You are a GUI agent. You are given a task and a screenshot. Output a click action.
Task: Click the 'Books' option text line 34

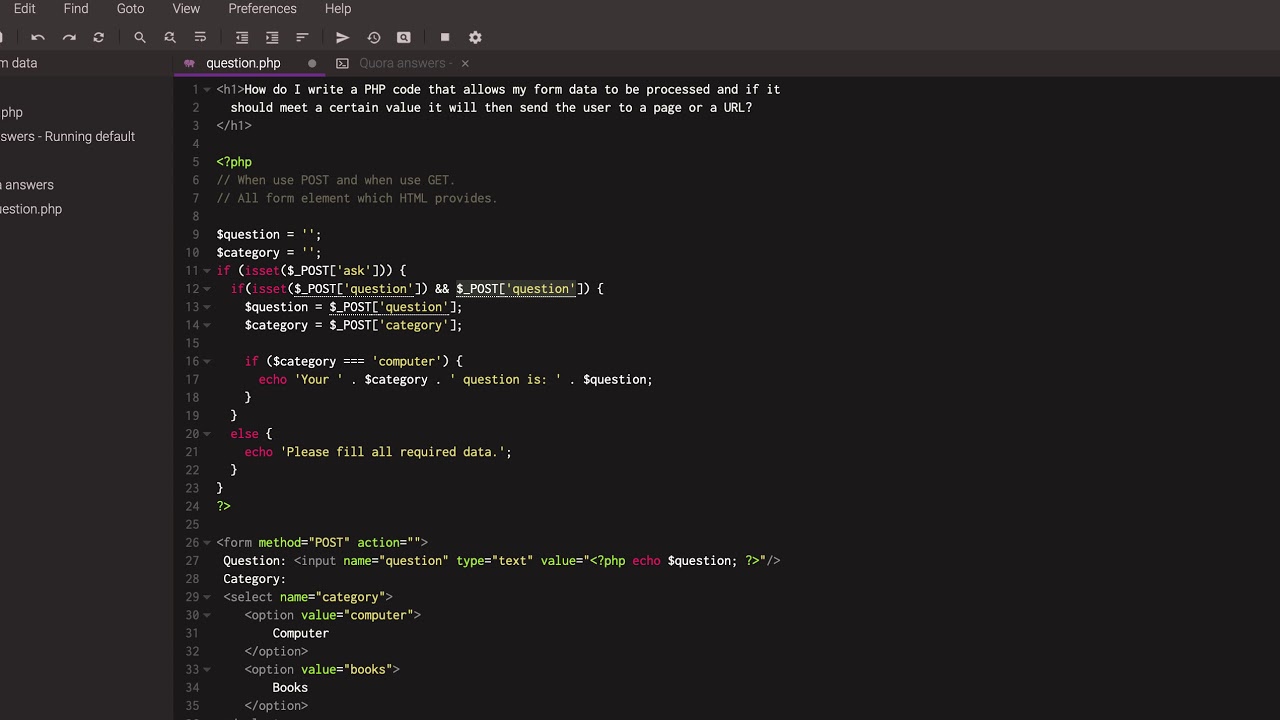point(290,688)
